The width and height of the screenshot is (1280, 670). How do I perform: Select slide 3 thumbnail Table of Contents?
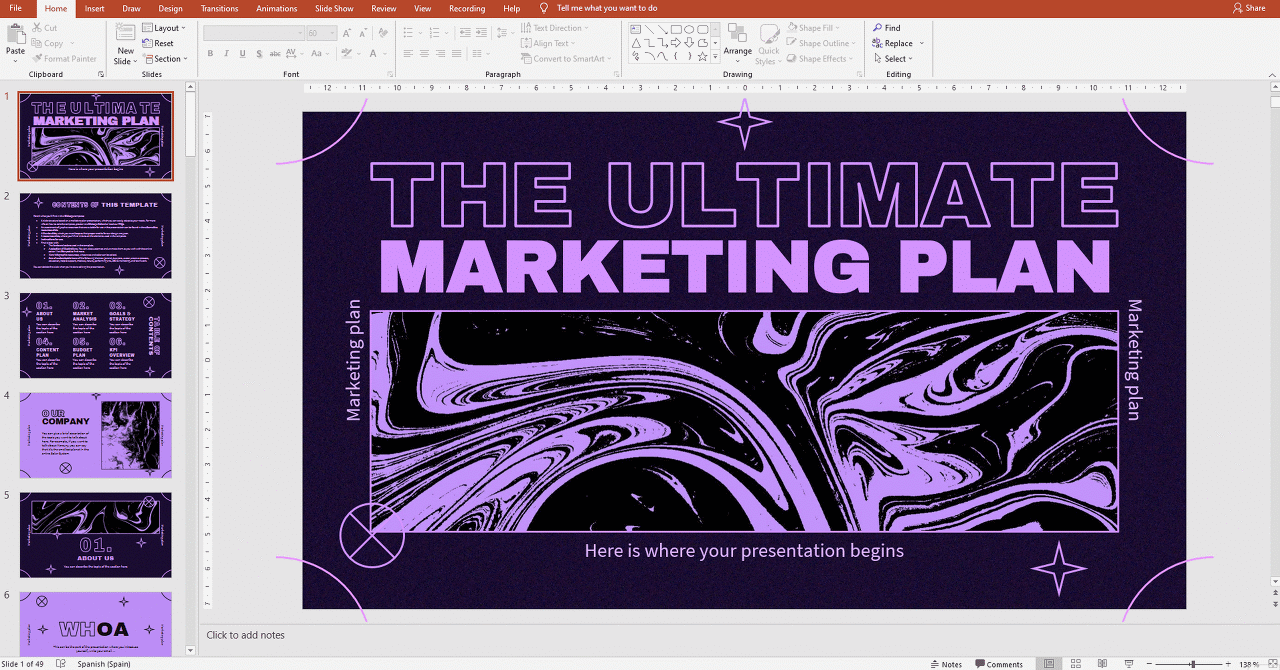(95, 335)
